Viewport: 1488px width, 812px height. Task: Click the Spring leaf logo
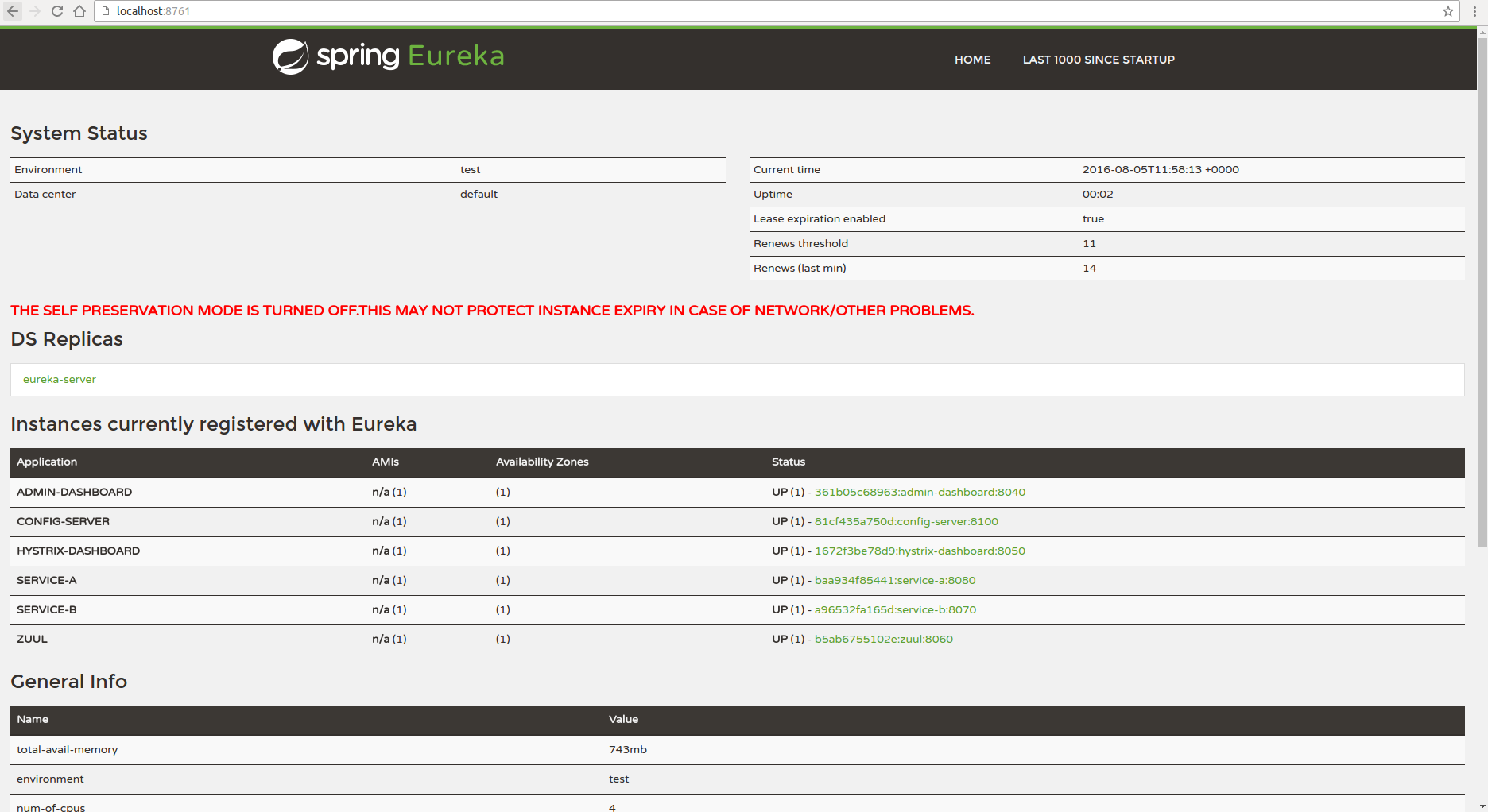(290, 56)
